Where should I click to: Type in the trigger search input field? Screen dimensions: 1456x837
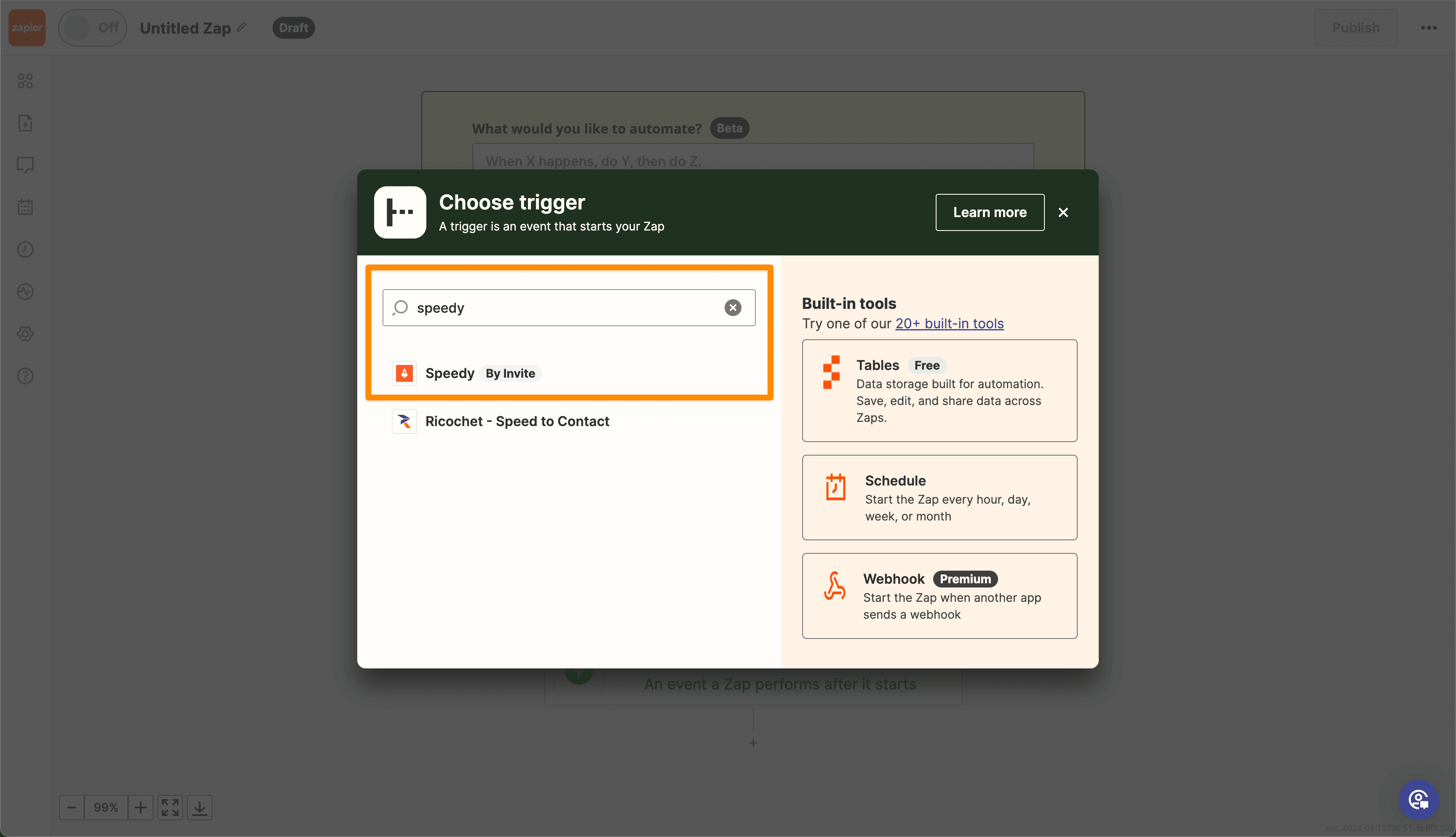pyautogui.click(x=568, y=307)
